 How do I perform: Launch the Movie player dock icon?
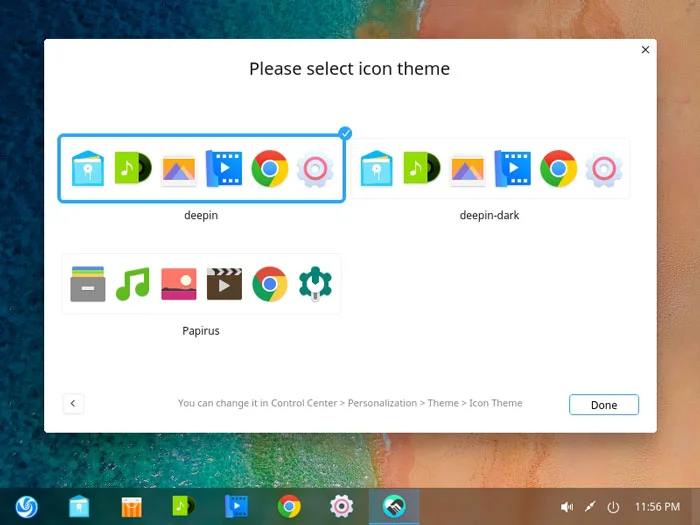[x=237, y=506]
